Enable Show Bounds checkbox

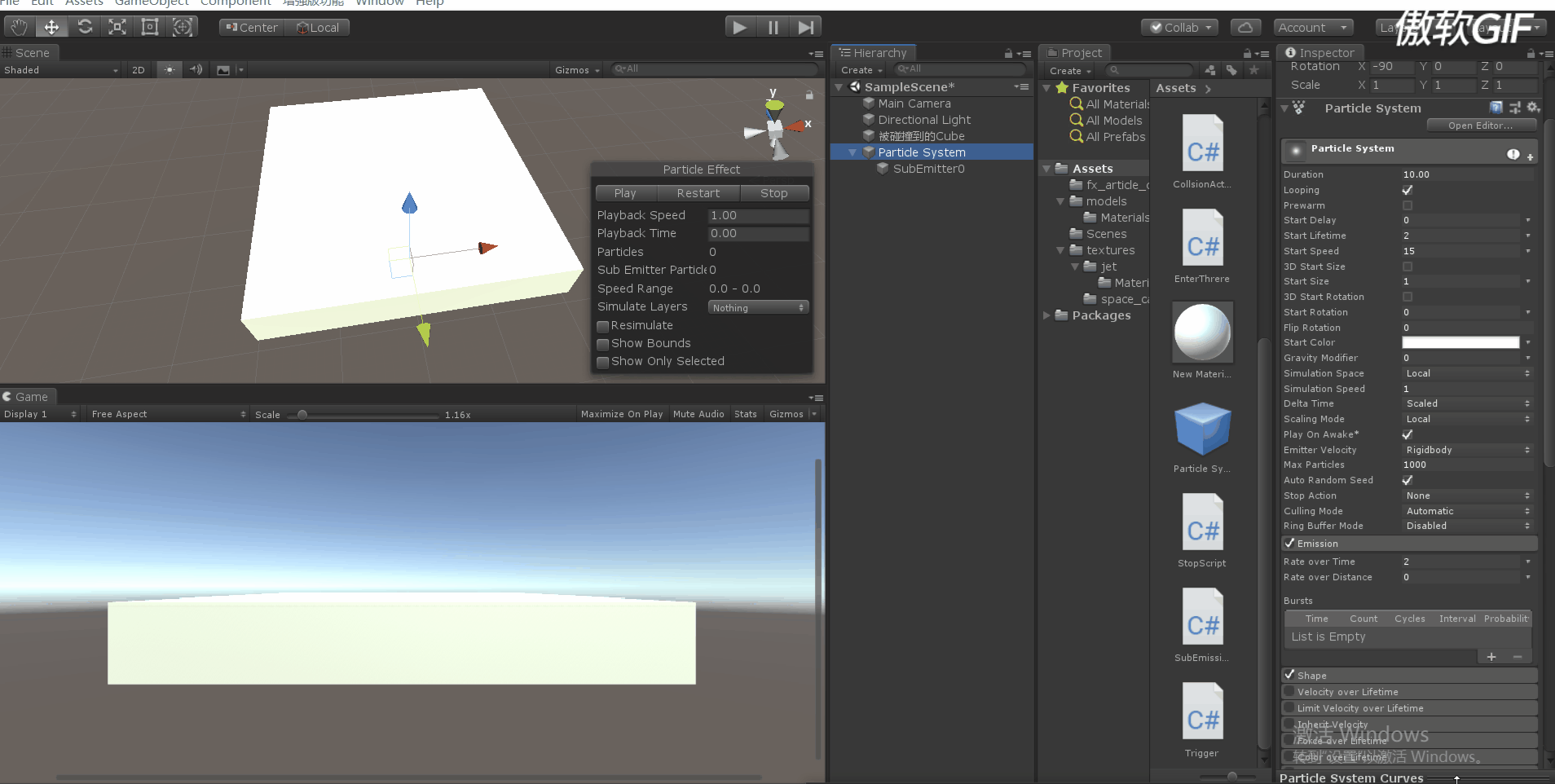coord(603,344)
